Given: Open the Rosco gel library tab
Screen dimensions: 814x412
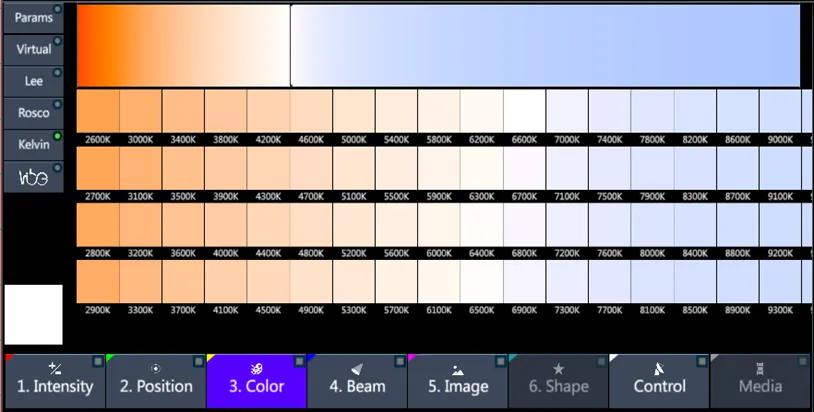Looking at the screenshot, I should (x=34, y=113).
